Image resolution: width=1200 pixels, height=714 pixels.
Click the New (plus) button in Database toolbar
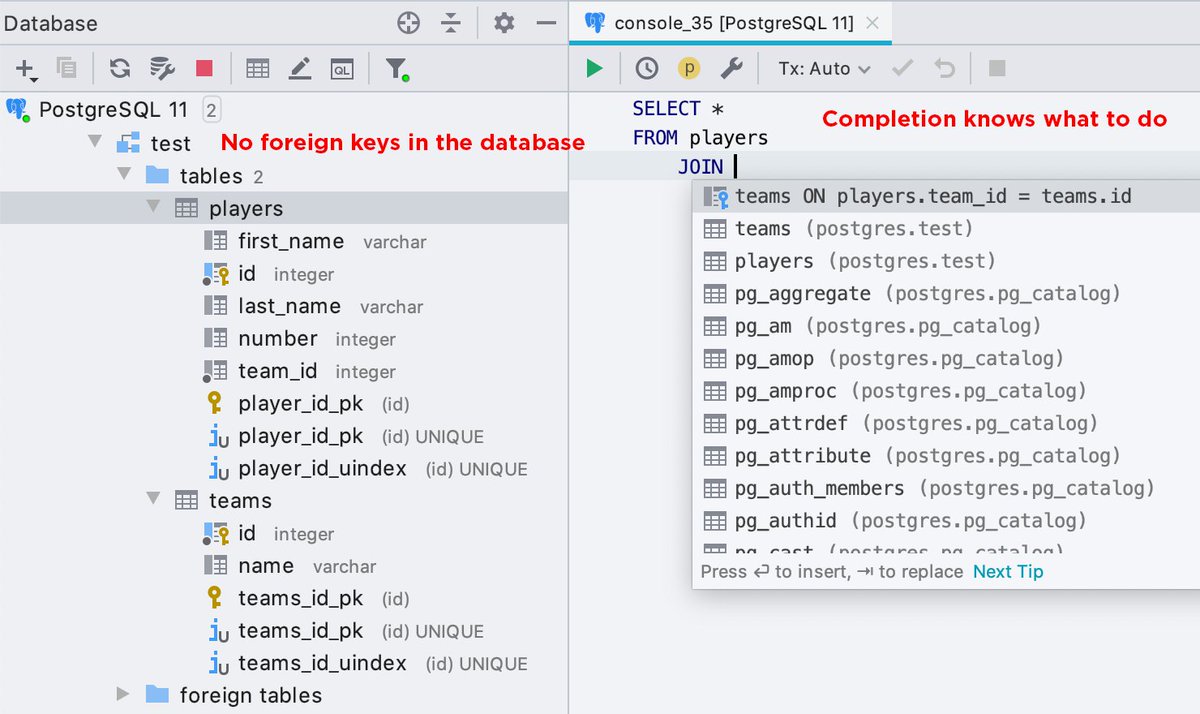(26, 69)
